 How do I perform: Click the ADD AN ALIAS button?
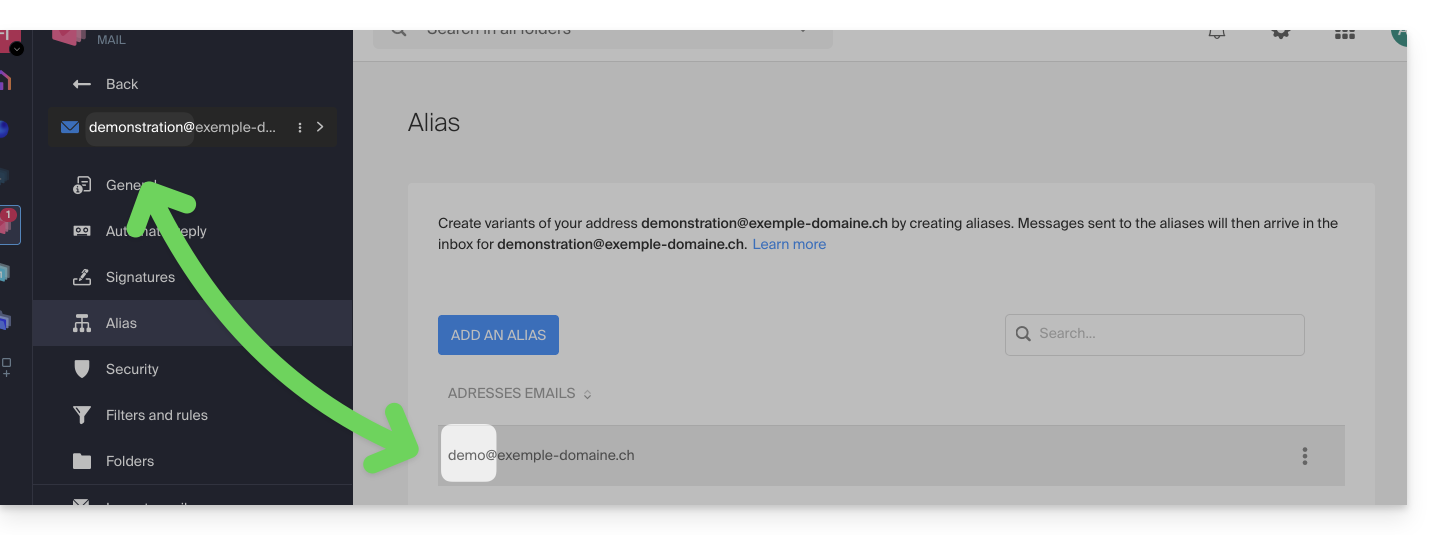(498, 335)
